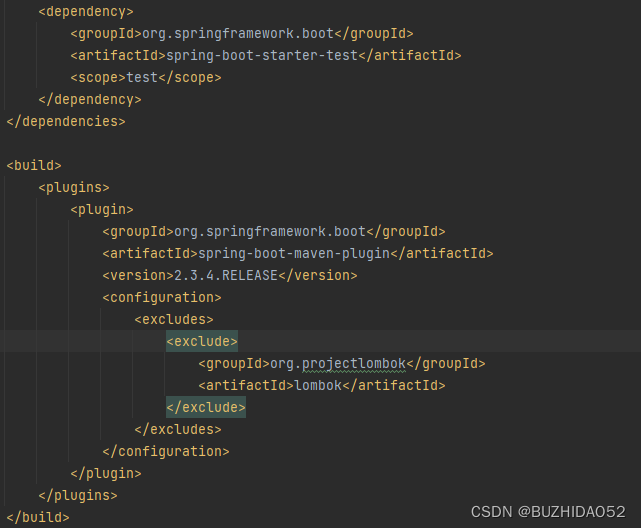641x528 pixels.
Task: Click the opening <excludes> tag
Action: 174,320
